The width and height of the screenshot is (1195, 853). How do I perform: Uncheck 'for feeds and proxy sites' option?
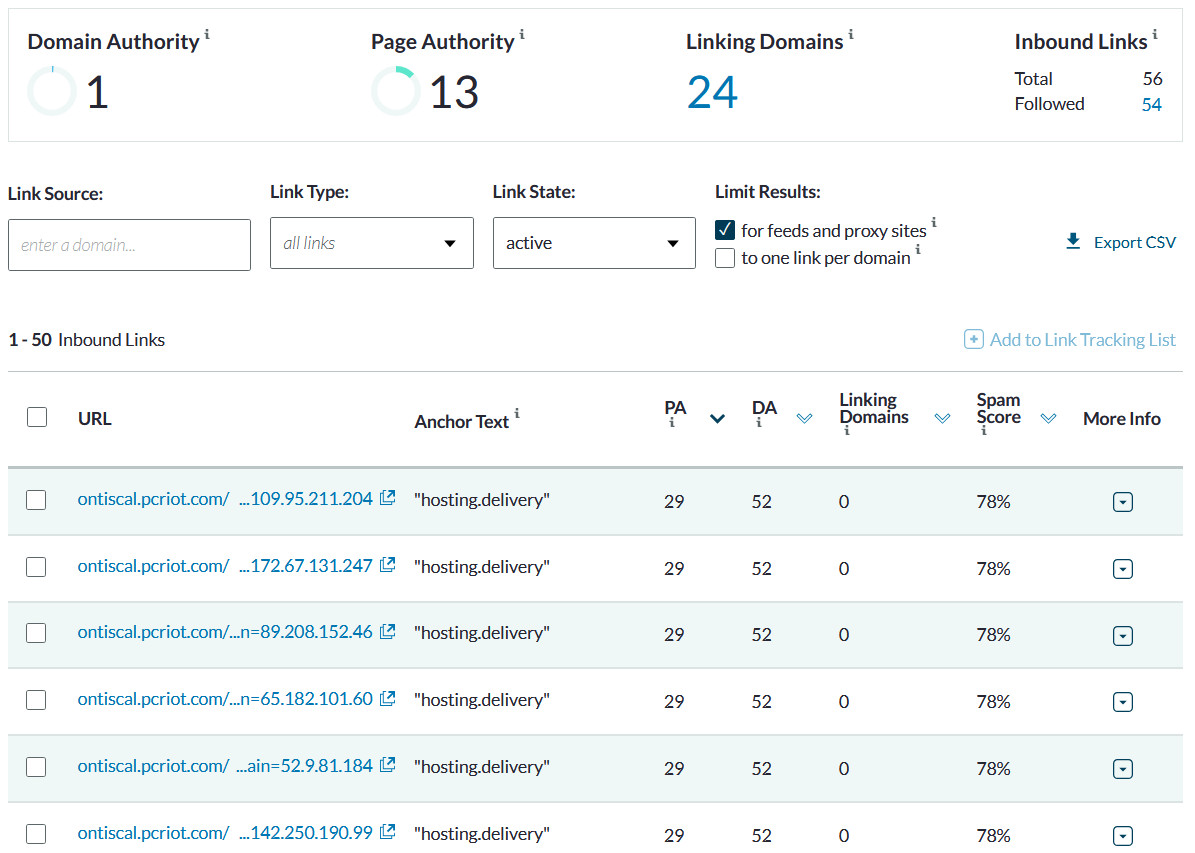pos(725,229)
